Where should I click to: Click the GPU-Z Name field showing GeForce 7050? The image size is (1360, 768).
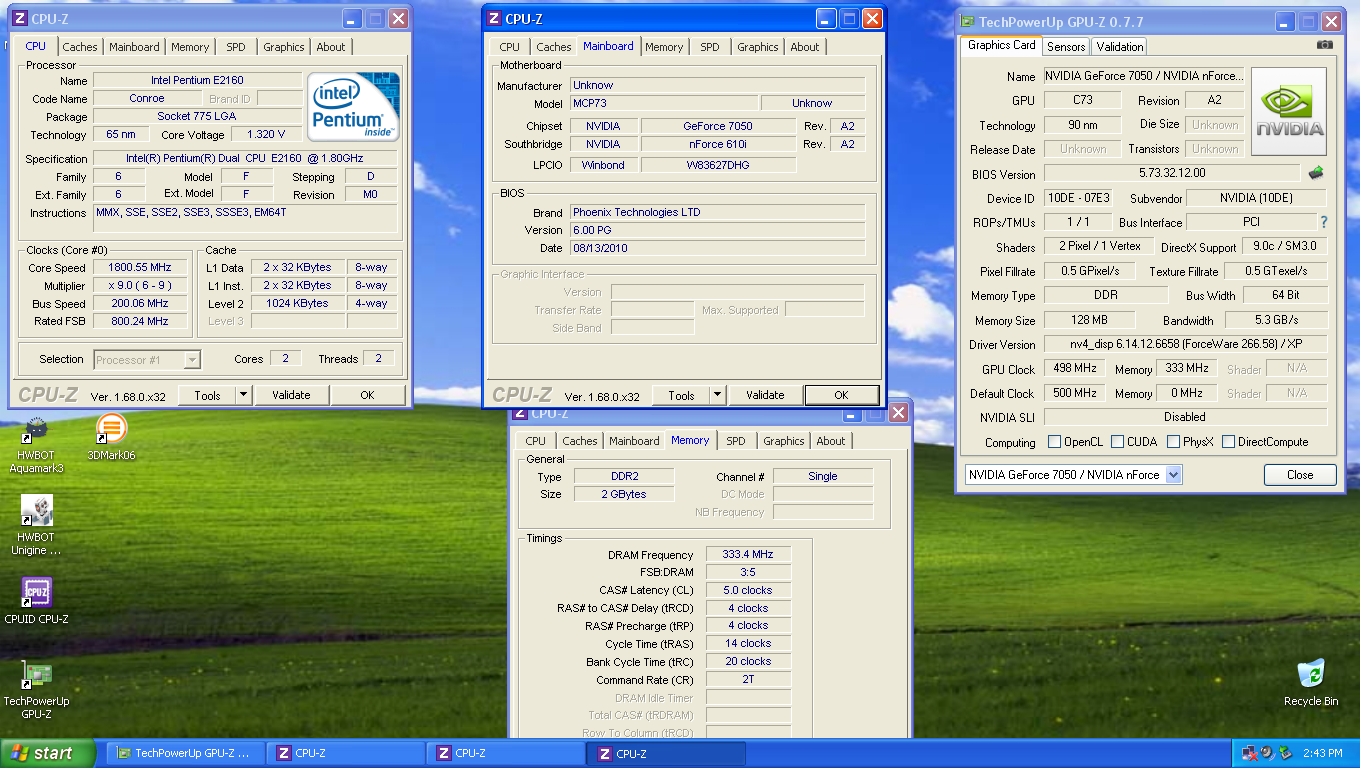1144,76
